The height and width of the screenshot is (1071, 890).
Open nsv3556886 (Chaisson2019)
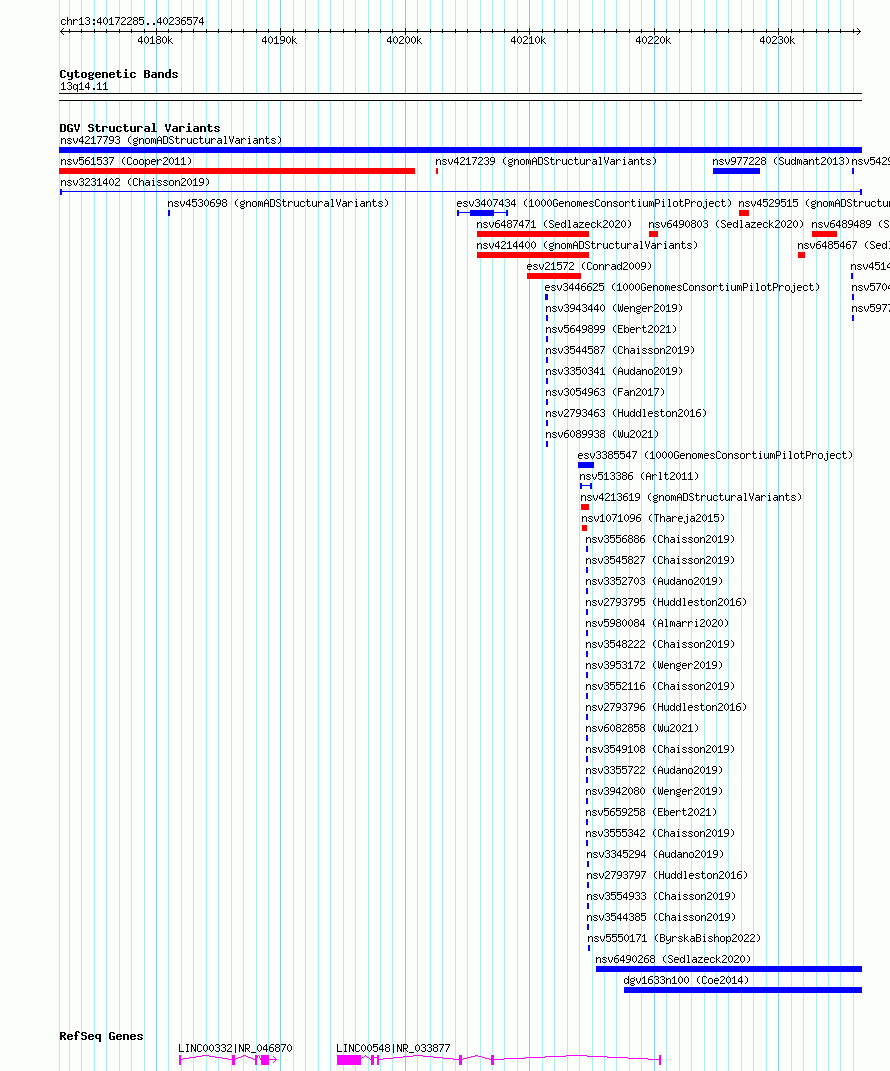pos(660,540)
